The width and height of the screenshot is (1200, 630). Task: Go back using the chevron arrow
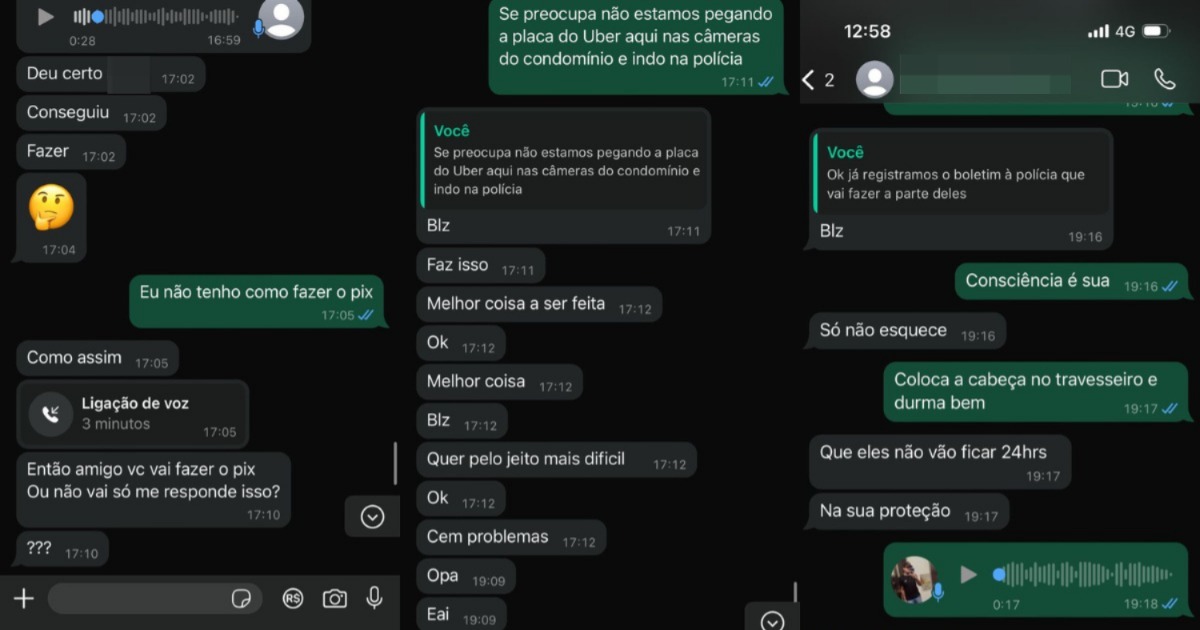point(808,80)
